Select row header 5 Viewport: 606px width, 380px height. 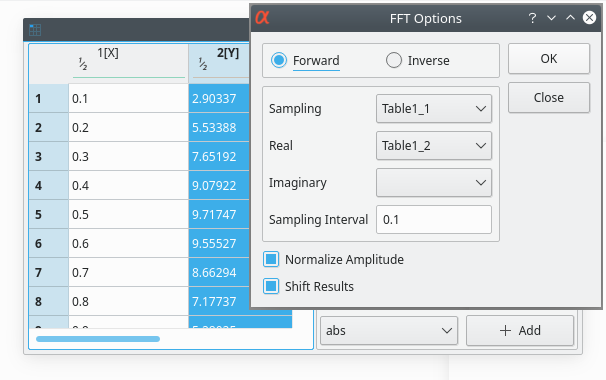(49, 215)
